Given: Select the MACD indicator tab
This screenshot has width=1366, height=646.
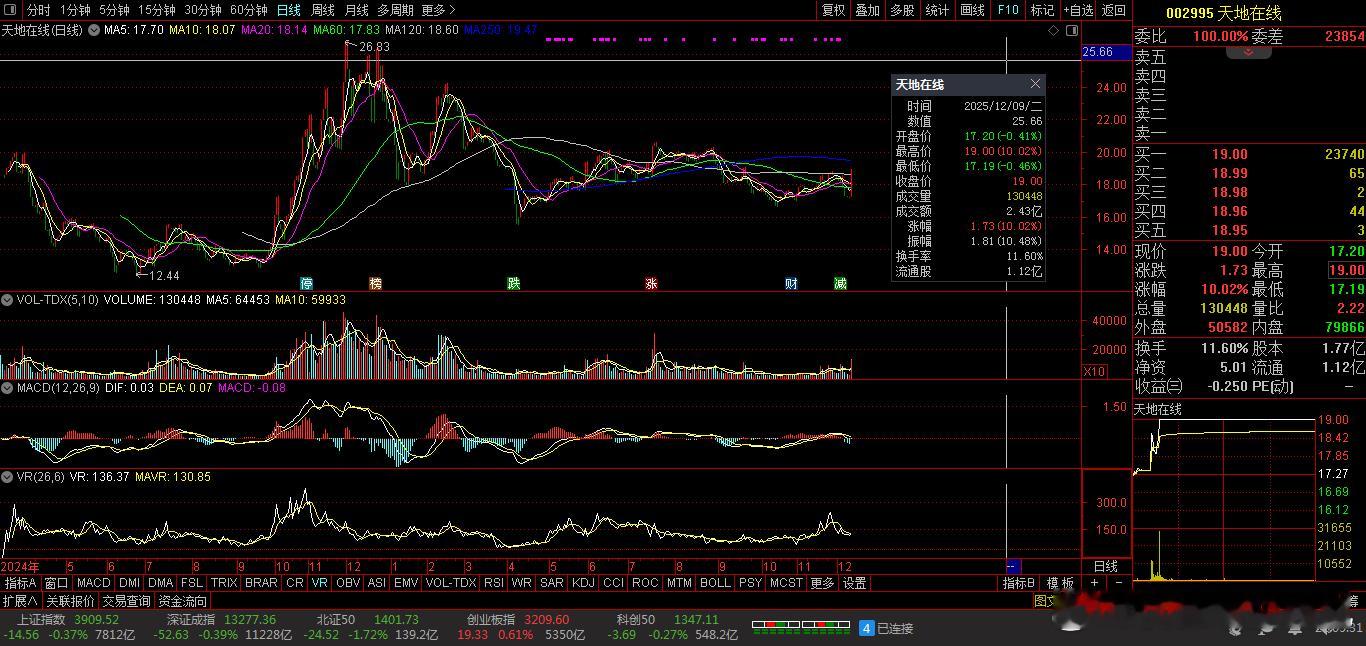Looking at the screenshot, I should (x=93, y=583).
